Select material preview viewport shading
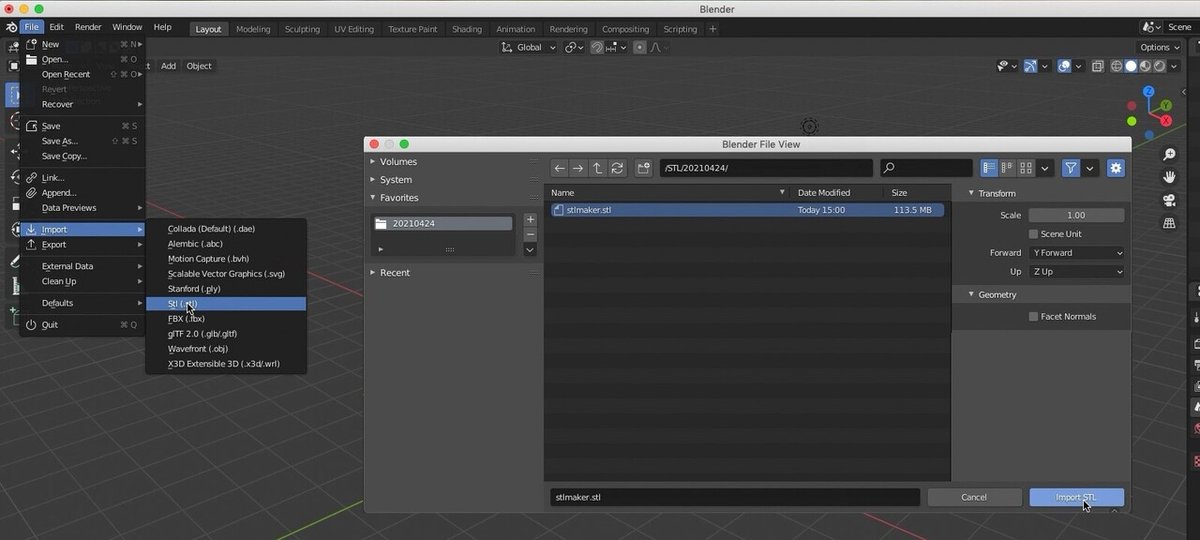 click(x=1146, y=66)
